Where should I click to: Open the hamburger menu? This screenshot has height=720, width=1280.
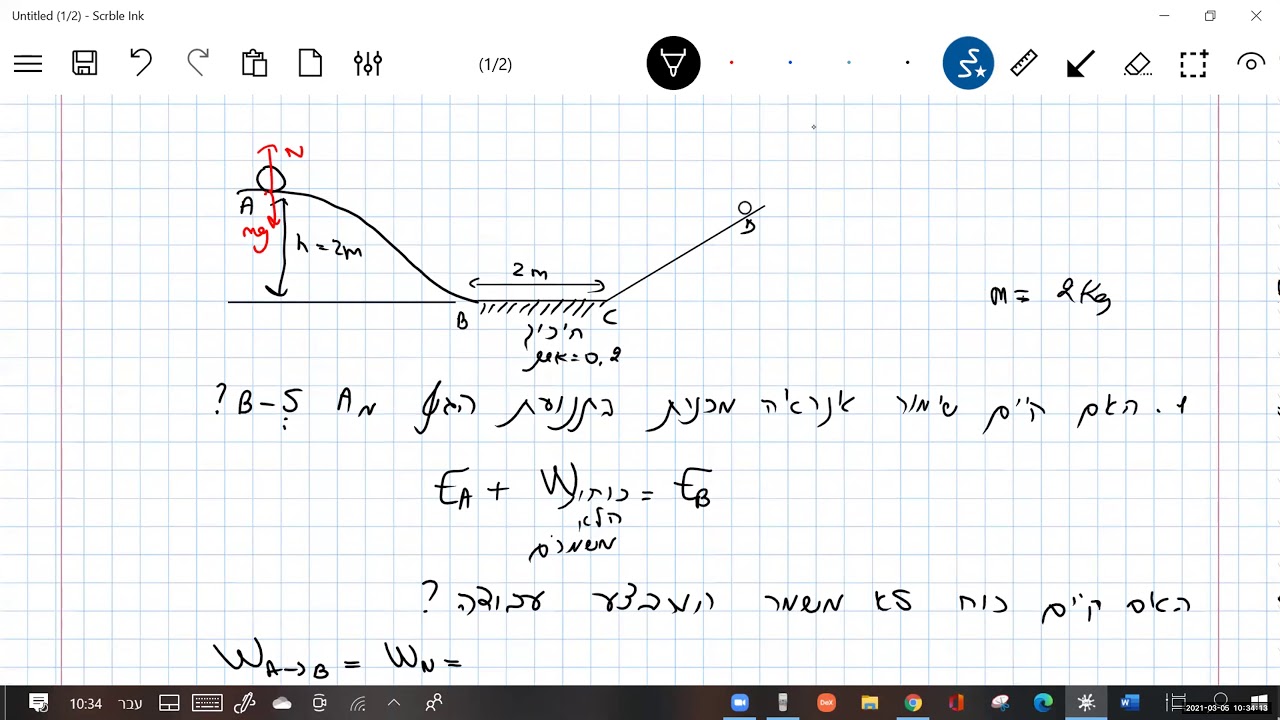28,64
